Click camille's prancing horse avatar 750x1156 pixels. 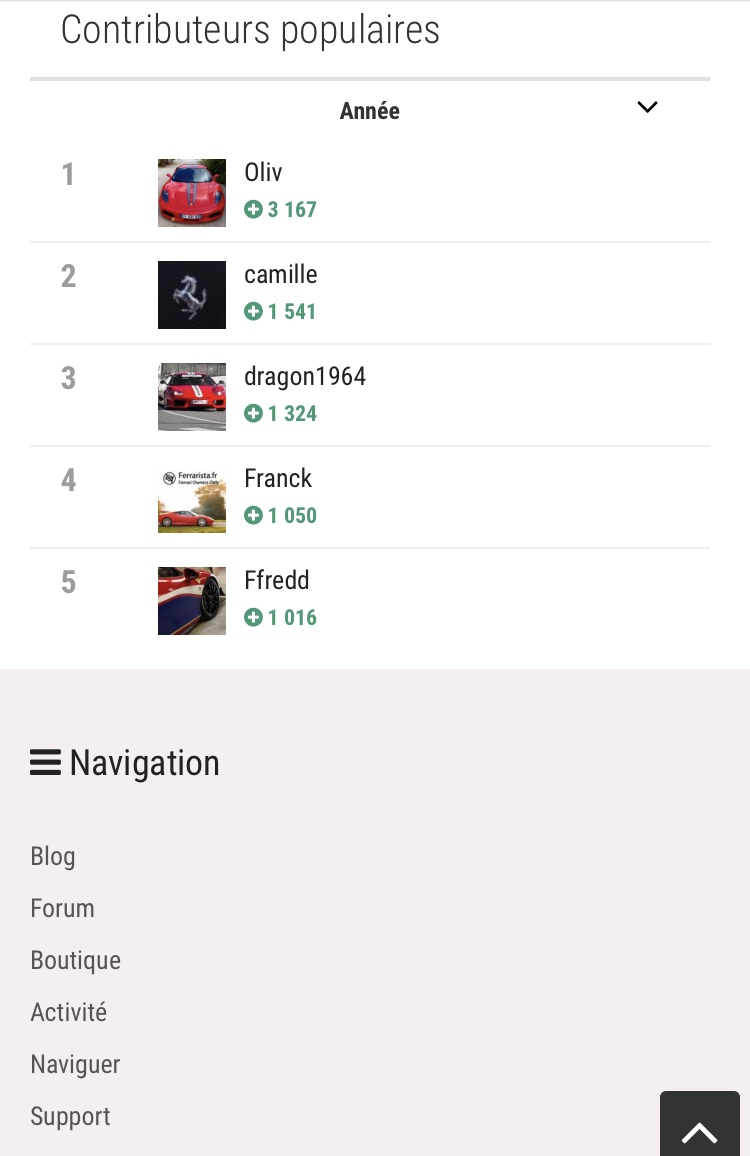tap(192, 295)
